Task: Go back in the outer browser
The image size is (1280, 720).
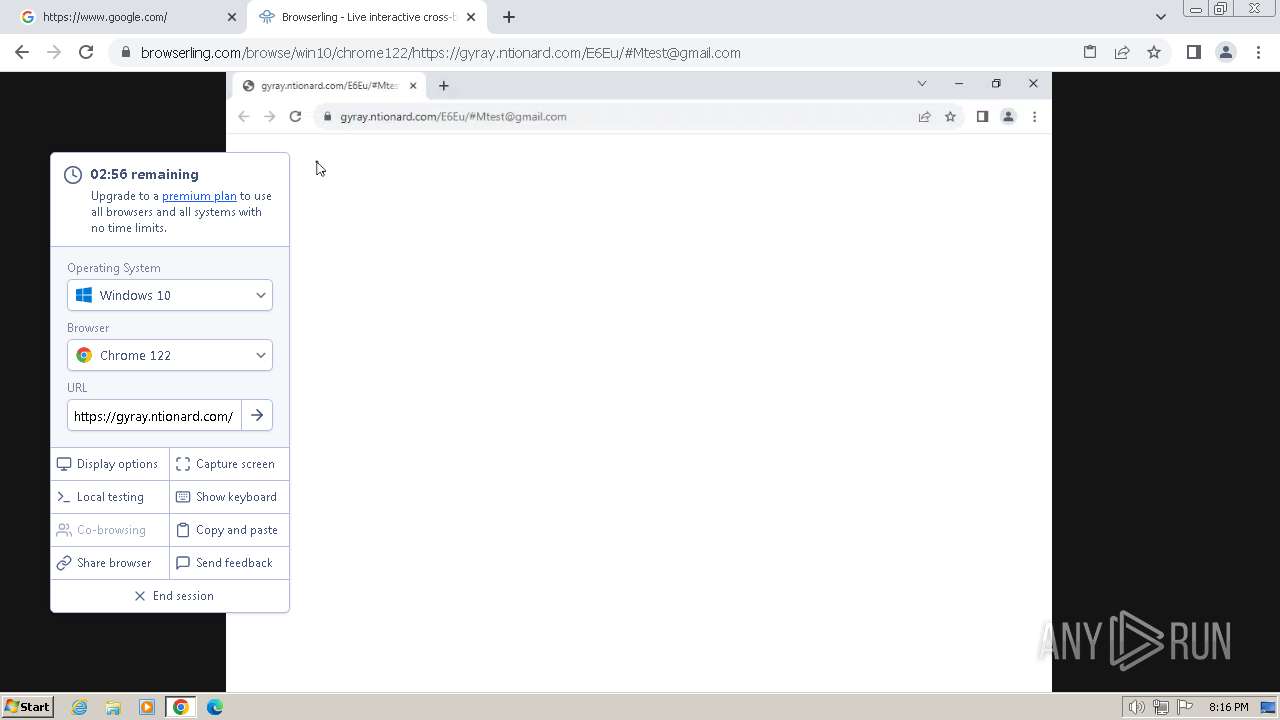Action: pyautogui.click(x=22, y=53)
